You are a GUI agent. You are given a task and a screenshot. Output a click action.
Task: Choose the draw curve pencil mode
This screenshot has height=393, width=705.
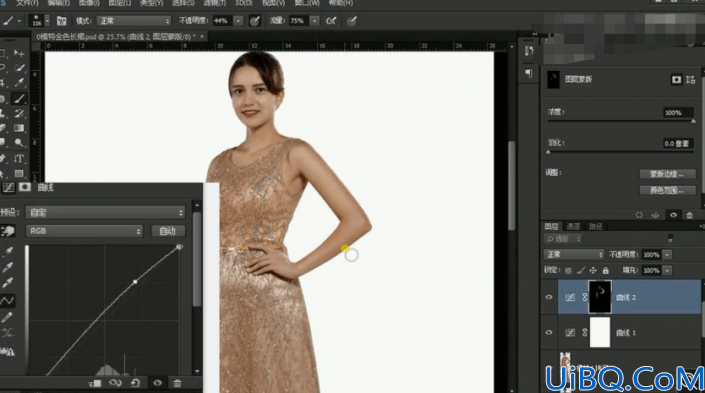click(x=7, y=317)
